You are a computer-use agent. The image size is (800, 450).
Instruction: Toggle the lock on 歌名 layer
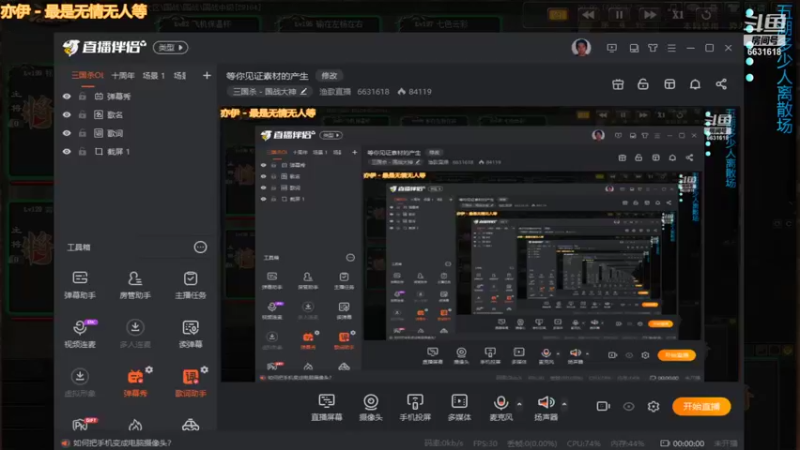[x=82, y=115]
